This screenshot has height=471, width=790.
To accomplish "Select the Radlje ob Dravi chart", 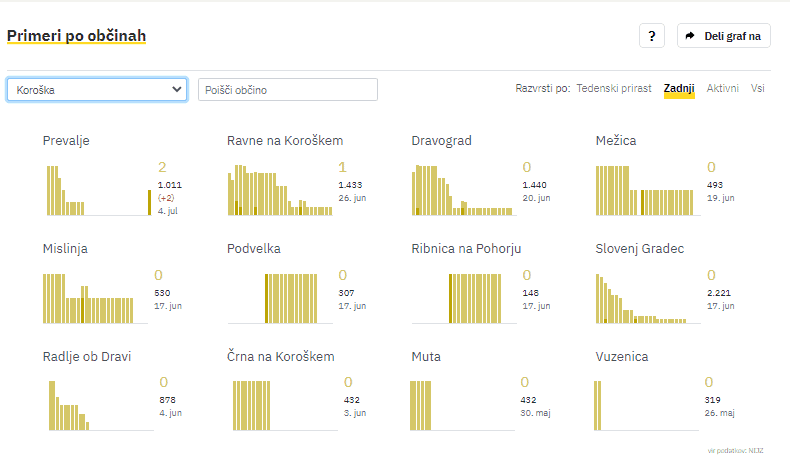I will (x=97, y=405).
